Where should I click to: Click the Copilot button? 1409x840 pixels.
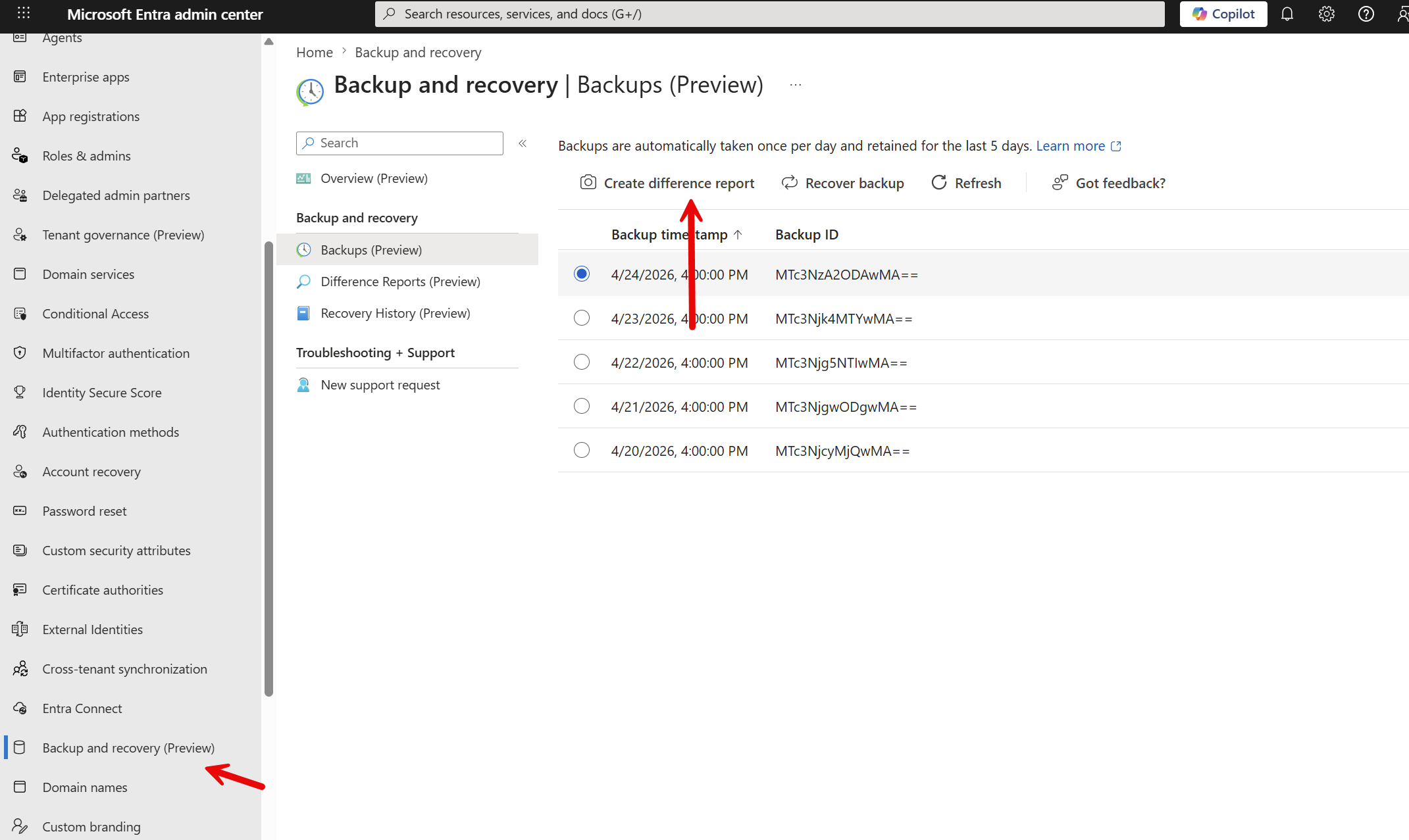tap(1223, 14)
